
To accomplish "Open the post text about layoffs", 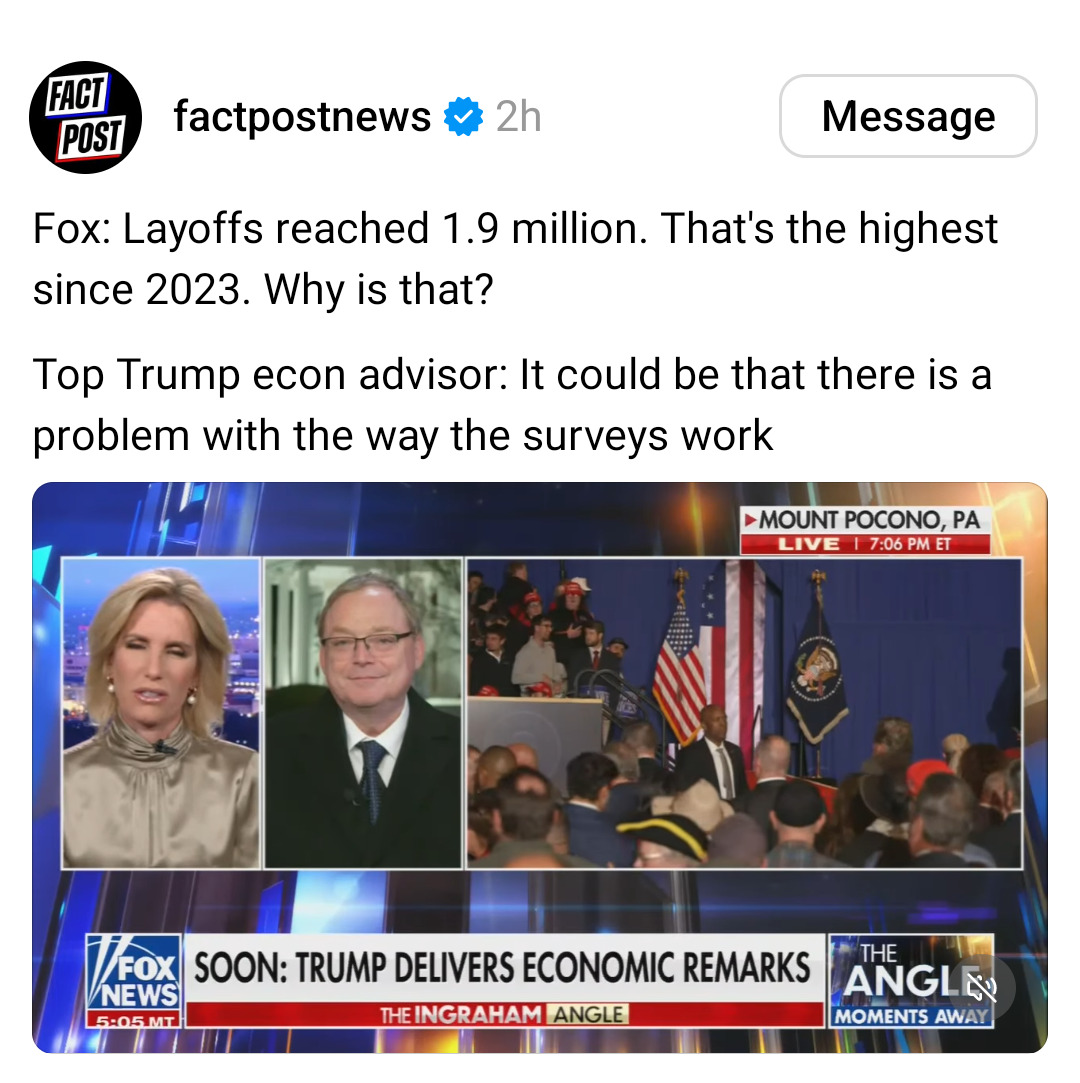I will click(x=515, y=258).
